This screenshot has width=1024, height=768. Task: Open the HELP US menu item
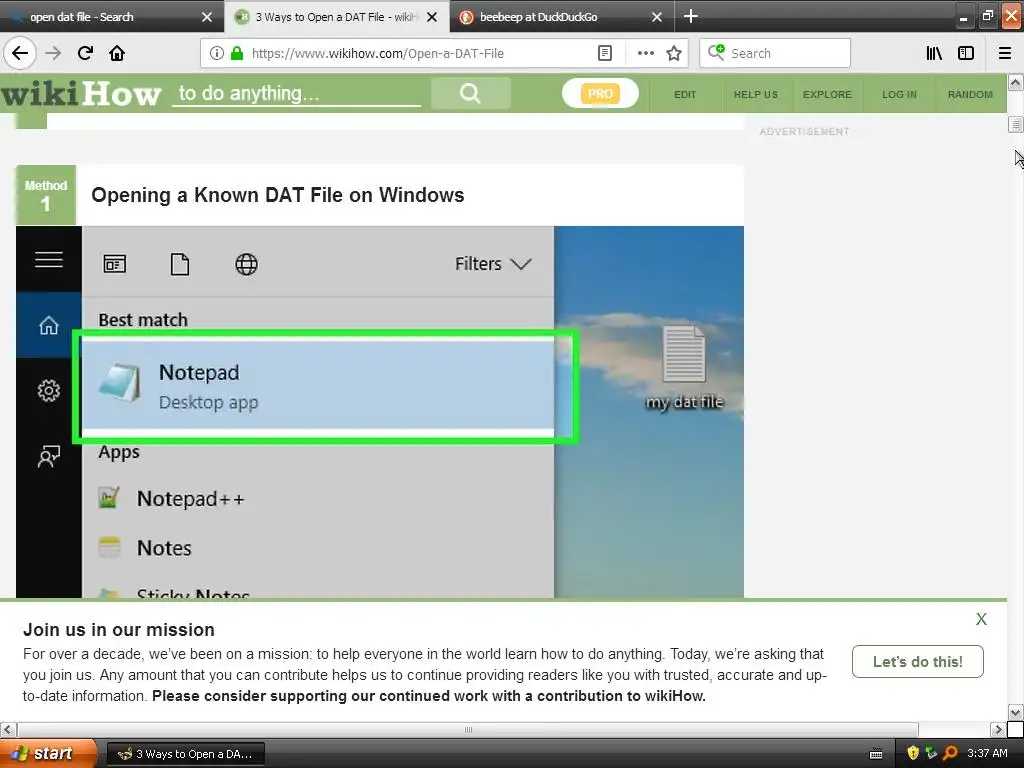click(x=756, y=94)
